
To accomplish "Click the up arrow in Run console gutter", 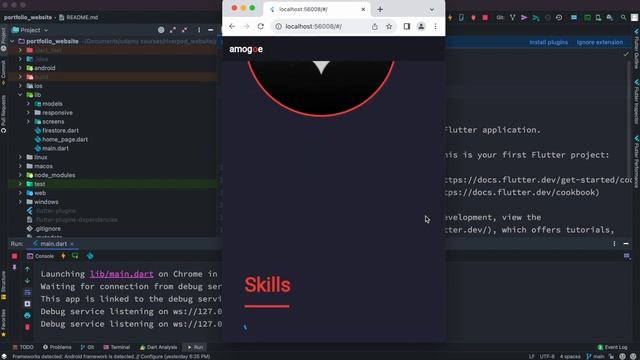I will point(27,269).
